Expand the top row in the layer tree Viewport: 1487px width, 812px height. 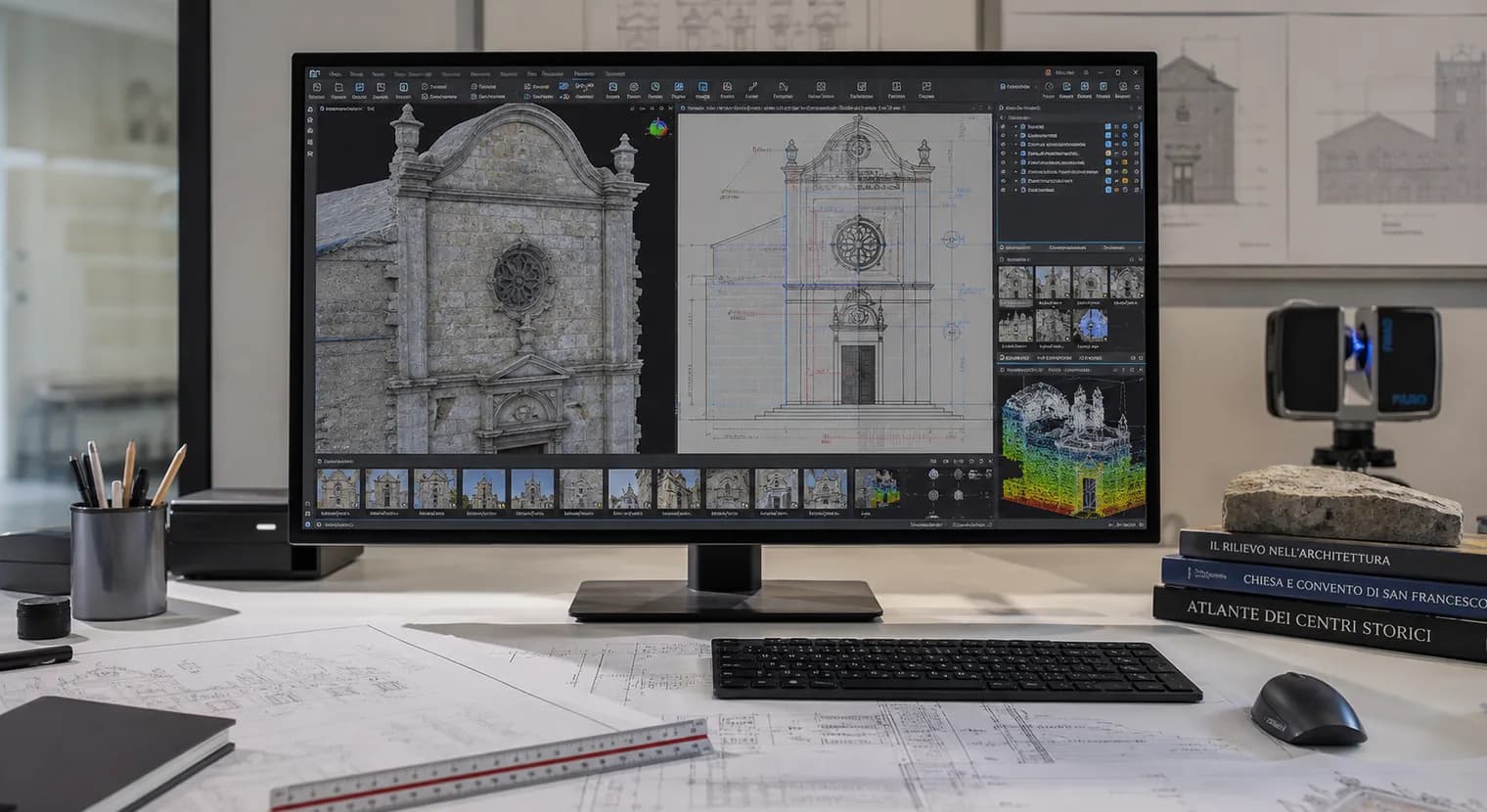pos(1015,127)
